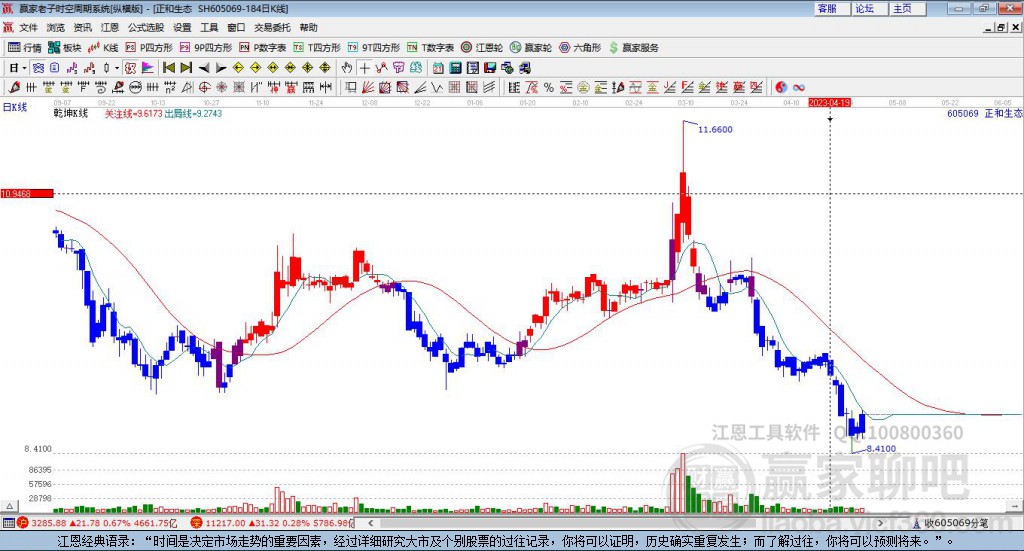Open 赢家服务 with the dollar sign icon
Image resolution: width=1024 pixels, height=551 pixels.
coord(634,48)
